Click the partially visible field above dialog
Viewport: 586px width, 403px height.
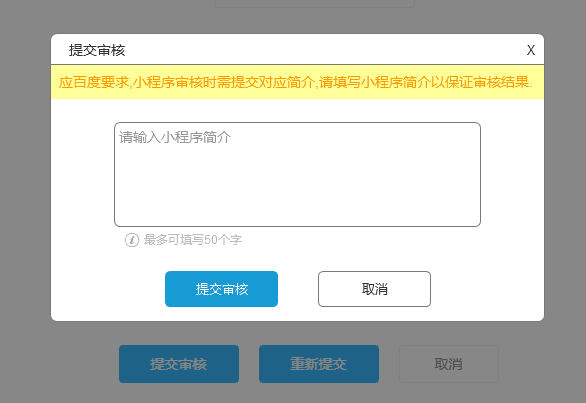[315, 3]
